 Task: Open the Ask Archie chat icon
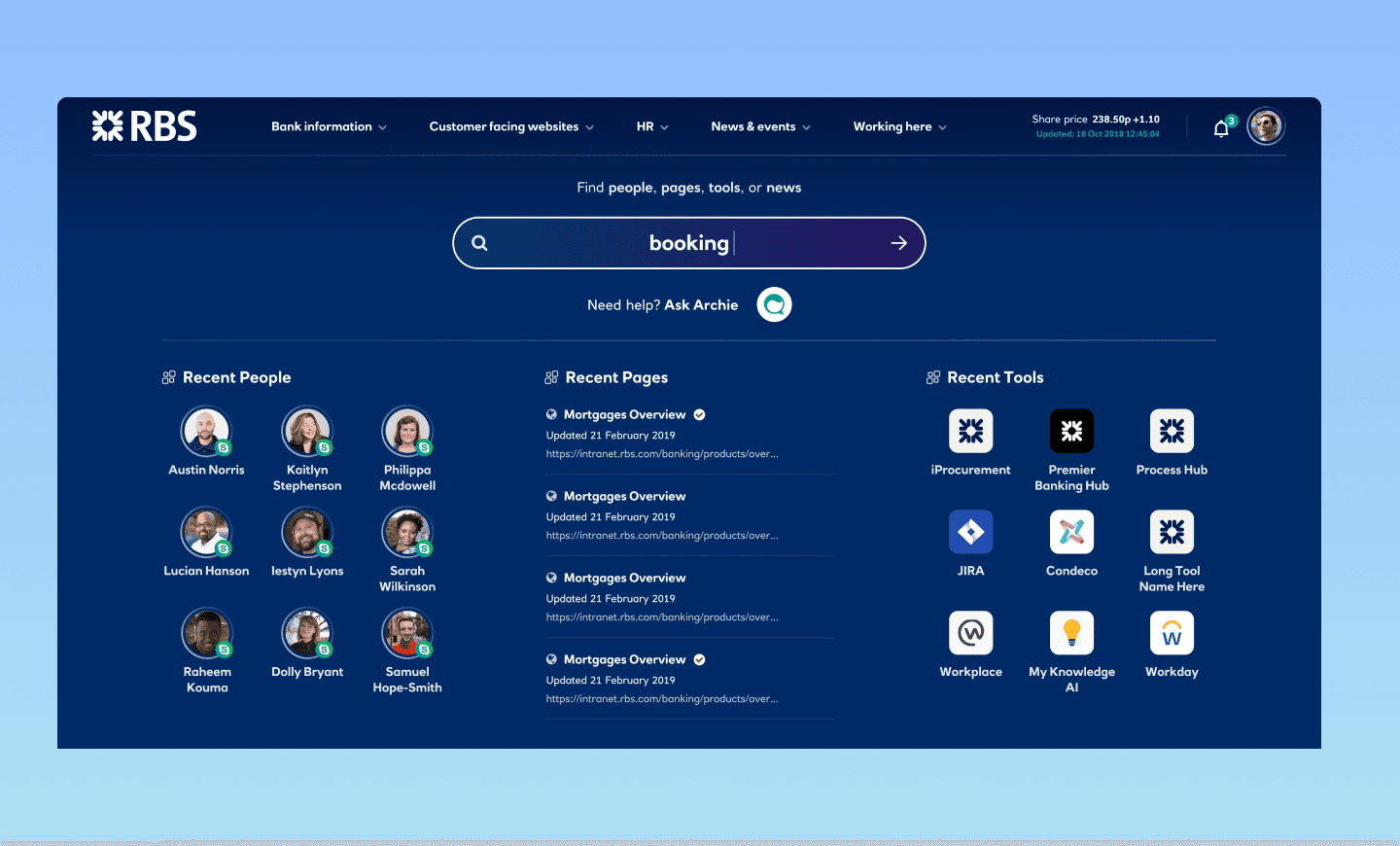tap(774, 305)
